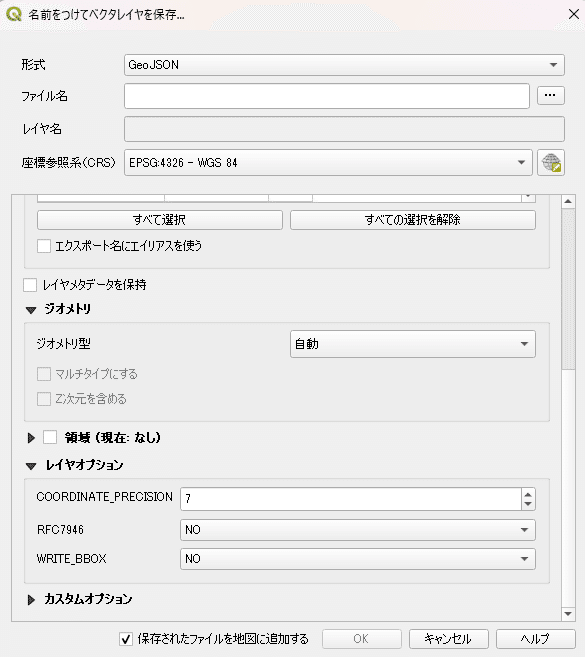This screenshot has width=585, height=657.
Task: Check the Z次元を含める checkbox
Action: [x=44, y=399]
